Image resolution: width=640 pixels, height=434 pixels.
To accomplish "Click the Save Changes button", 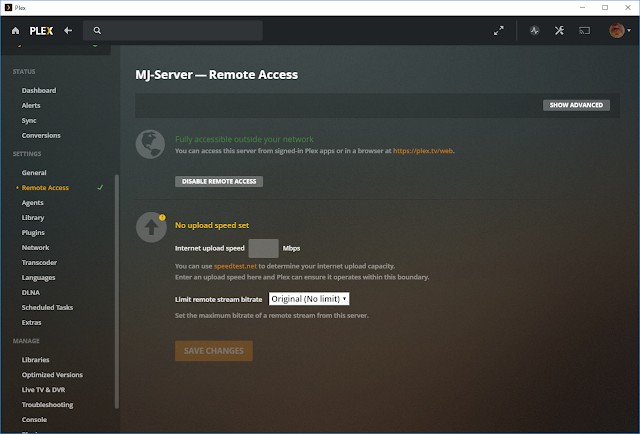I will pos(214,351).
